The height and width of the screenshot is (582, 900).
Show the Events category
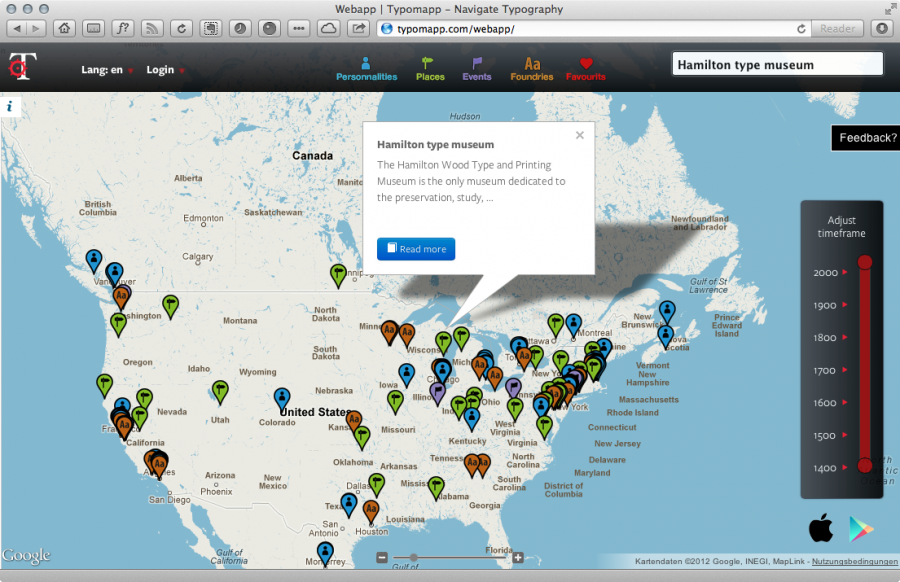coord(477,69)
